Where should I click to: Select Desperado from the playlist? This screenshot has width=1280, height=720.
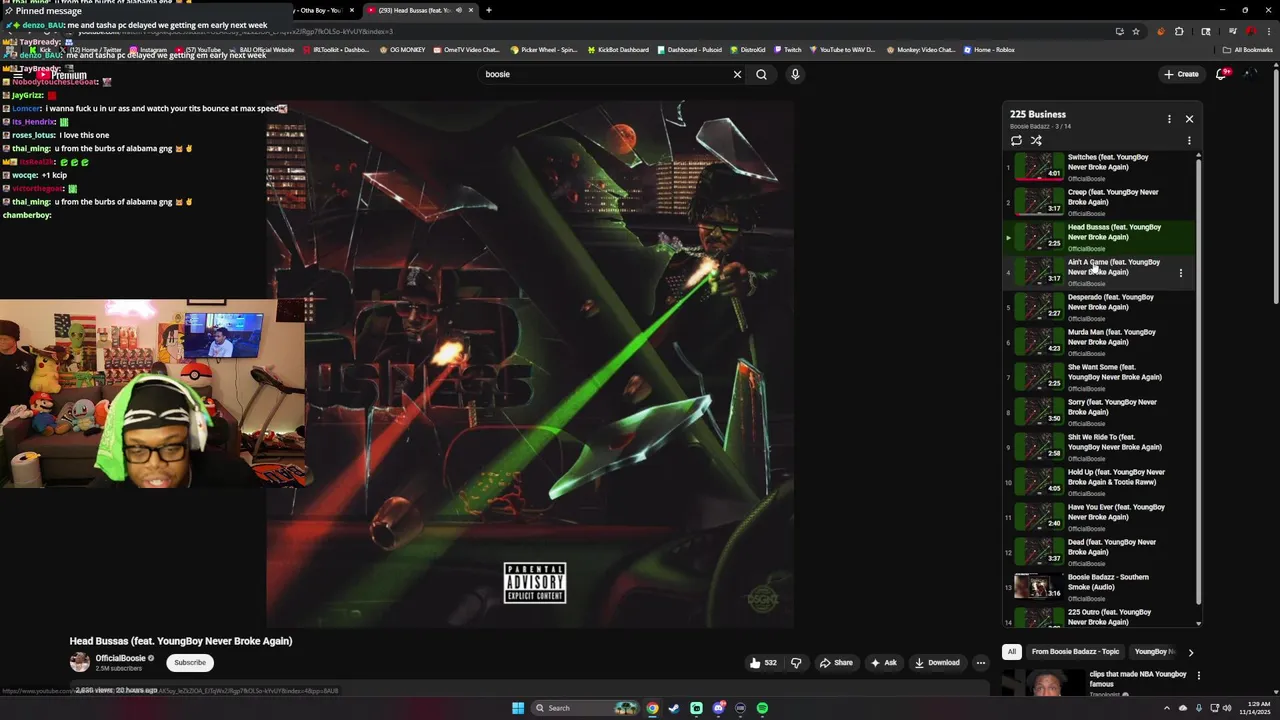click(x=1100, y=307)
